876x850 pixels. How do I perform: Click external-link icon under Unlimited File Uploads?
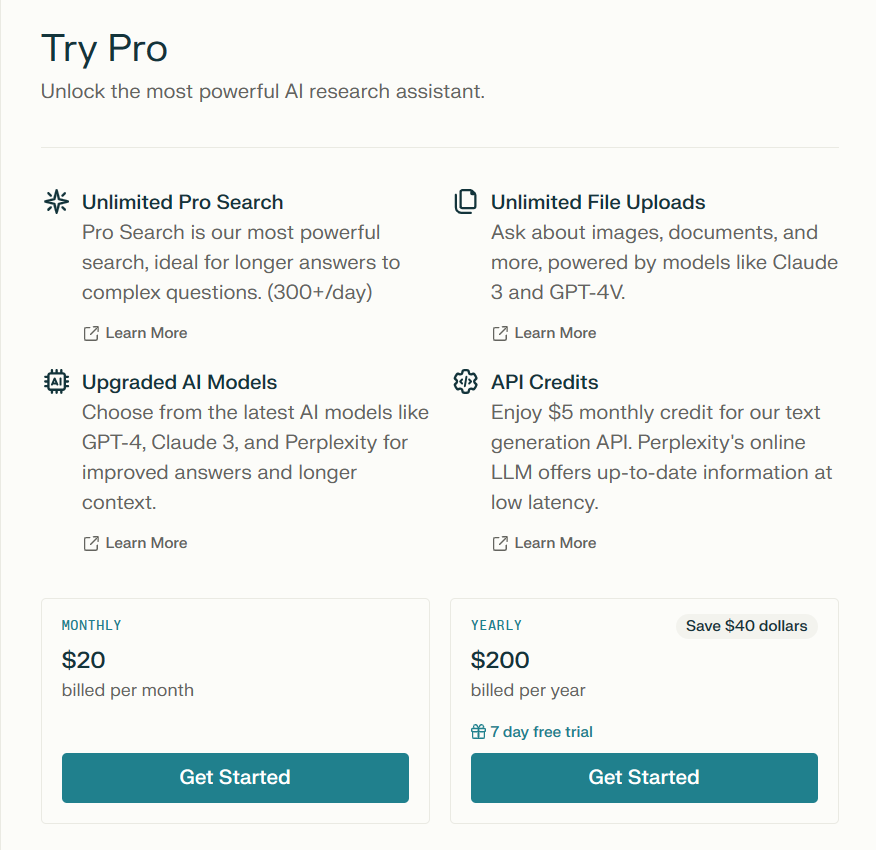click(x=500, y=333)
